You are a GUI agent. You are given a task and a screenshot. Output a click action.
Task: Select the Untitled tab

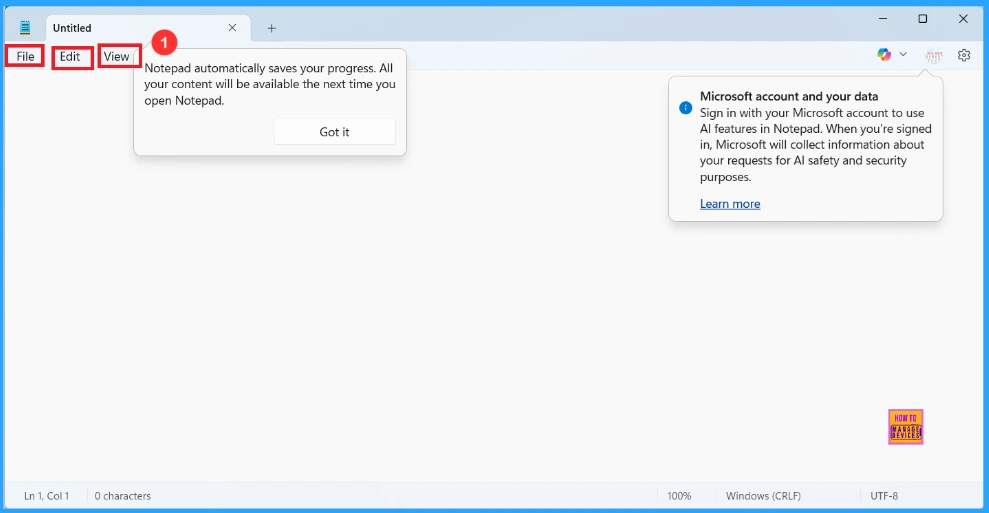148,28
